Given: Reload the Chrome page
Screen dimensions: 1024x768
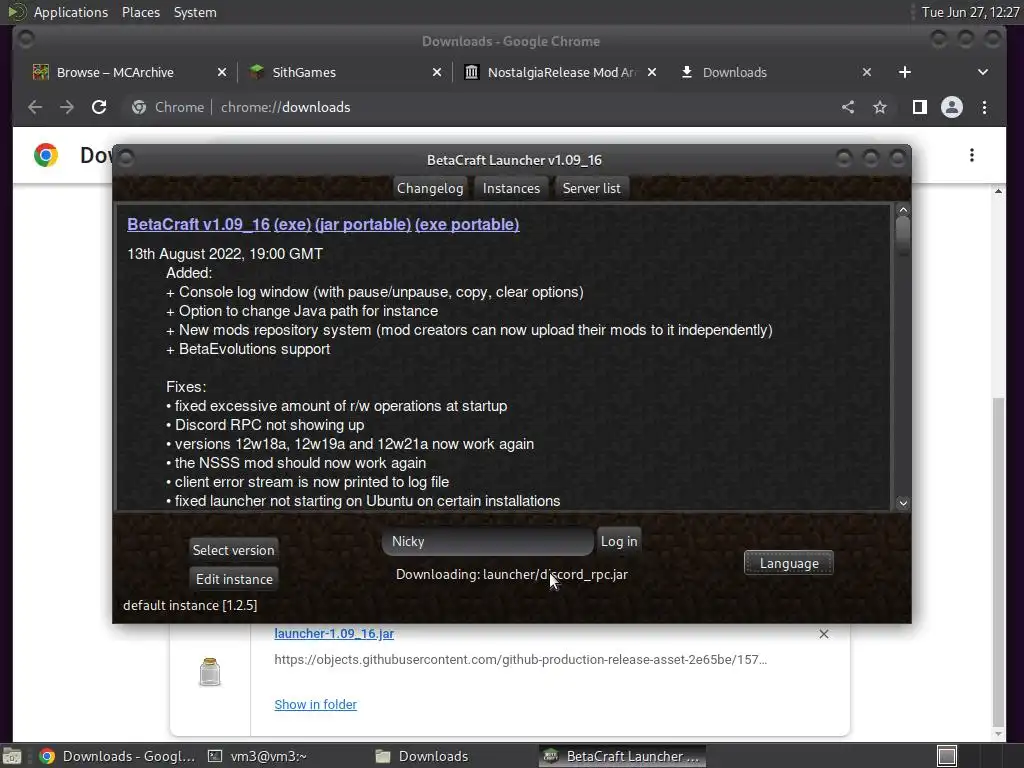Looking at the screenshot, I should tap(99, 107).
